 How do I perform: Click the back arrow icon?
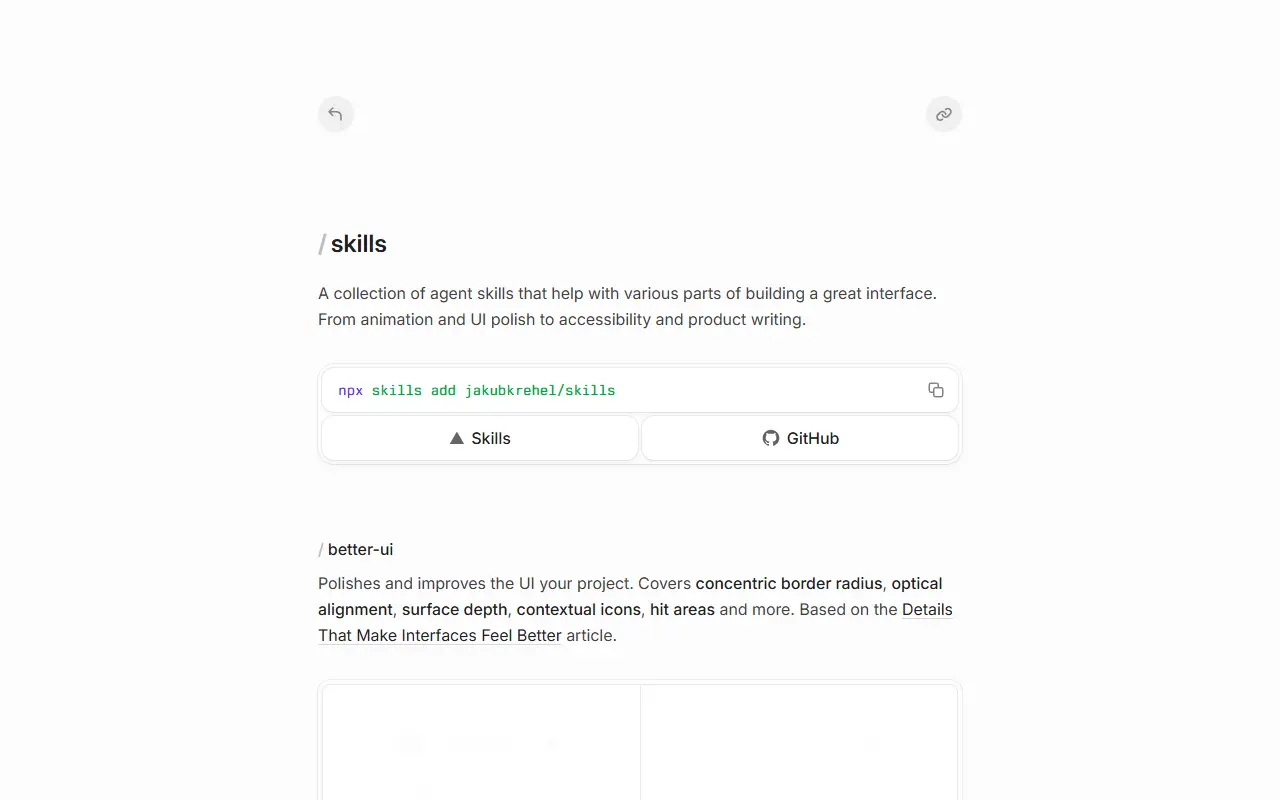coord(336,114)
